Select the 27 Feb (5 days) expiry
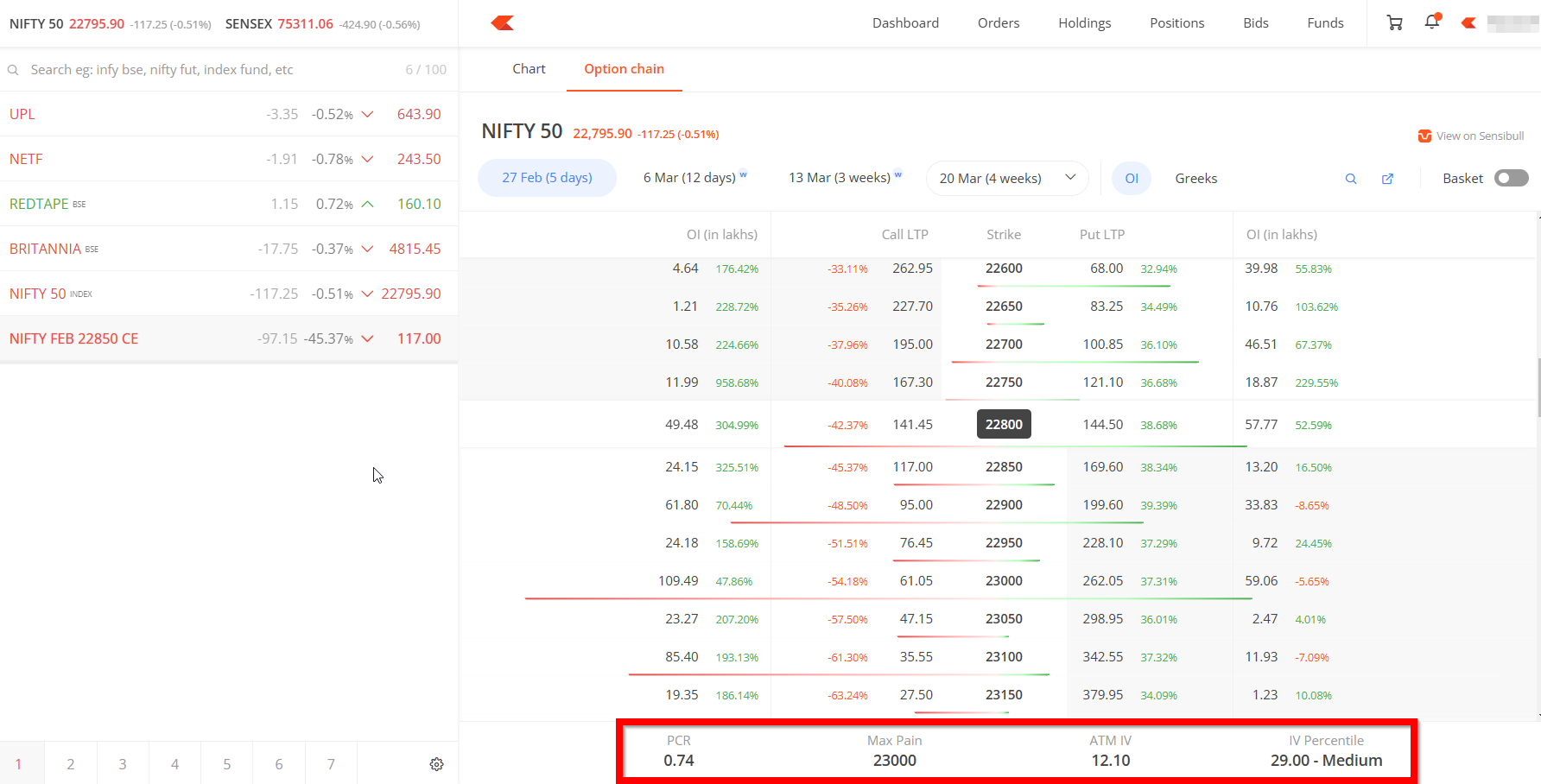 click(x=547, y=178)
